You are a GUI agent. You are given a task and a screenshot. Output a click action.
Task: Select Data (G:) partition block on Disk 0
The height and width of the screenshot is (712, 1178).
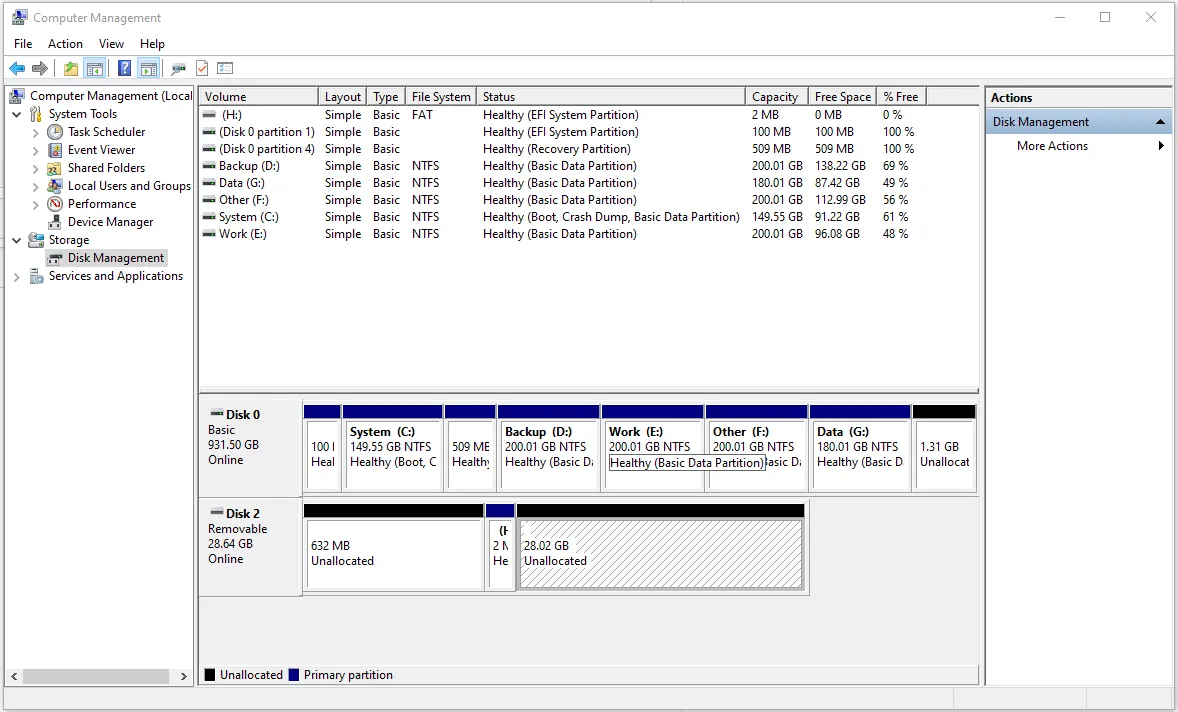click(x=860, y=448)
